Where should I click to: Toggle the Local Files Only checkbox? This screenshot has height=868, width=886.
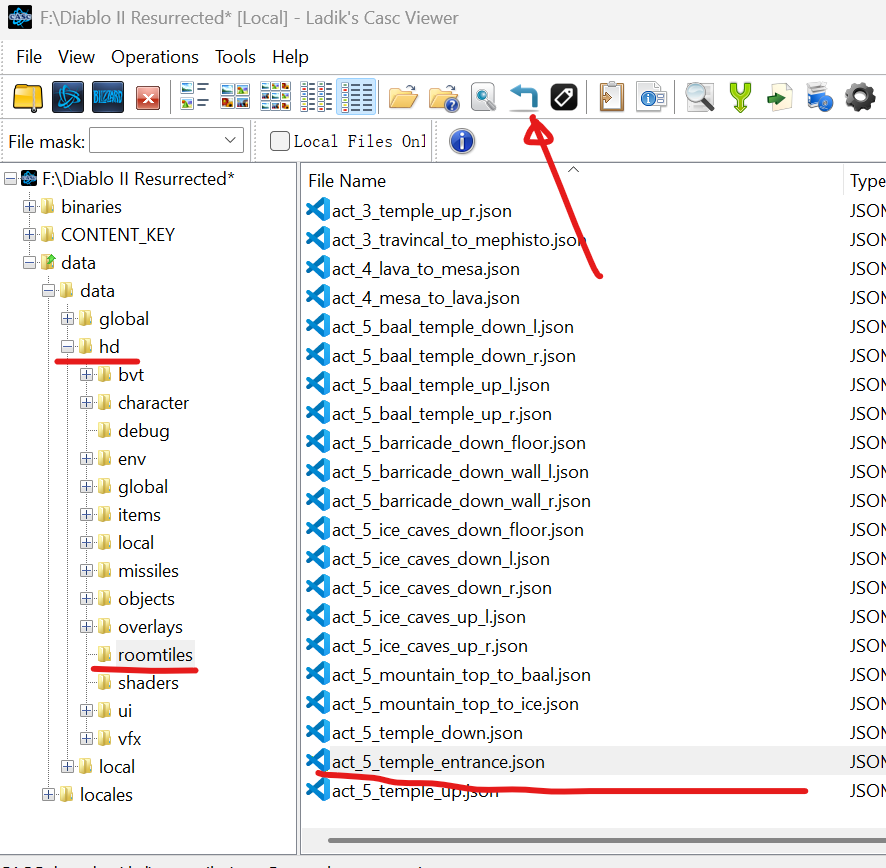280,141
